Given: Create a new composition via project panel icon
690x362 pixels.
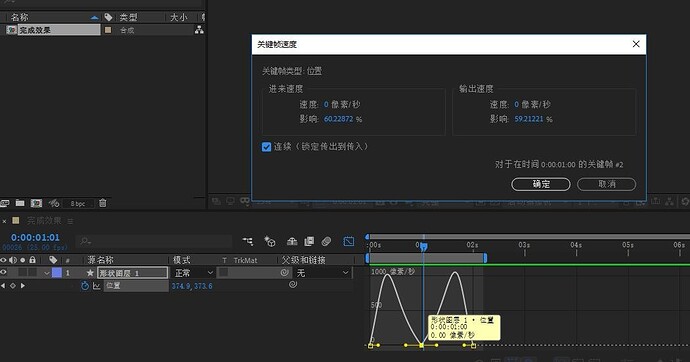Looking at the screenshot, I should tap(36, 203).
